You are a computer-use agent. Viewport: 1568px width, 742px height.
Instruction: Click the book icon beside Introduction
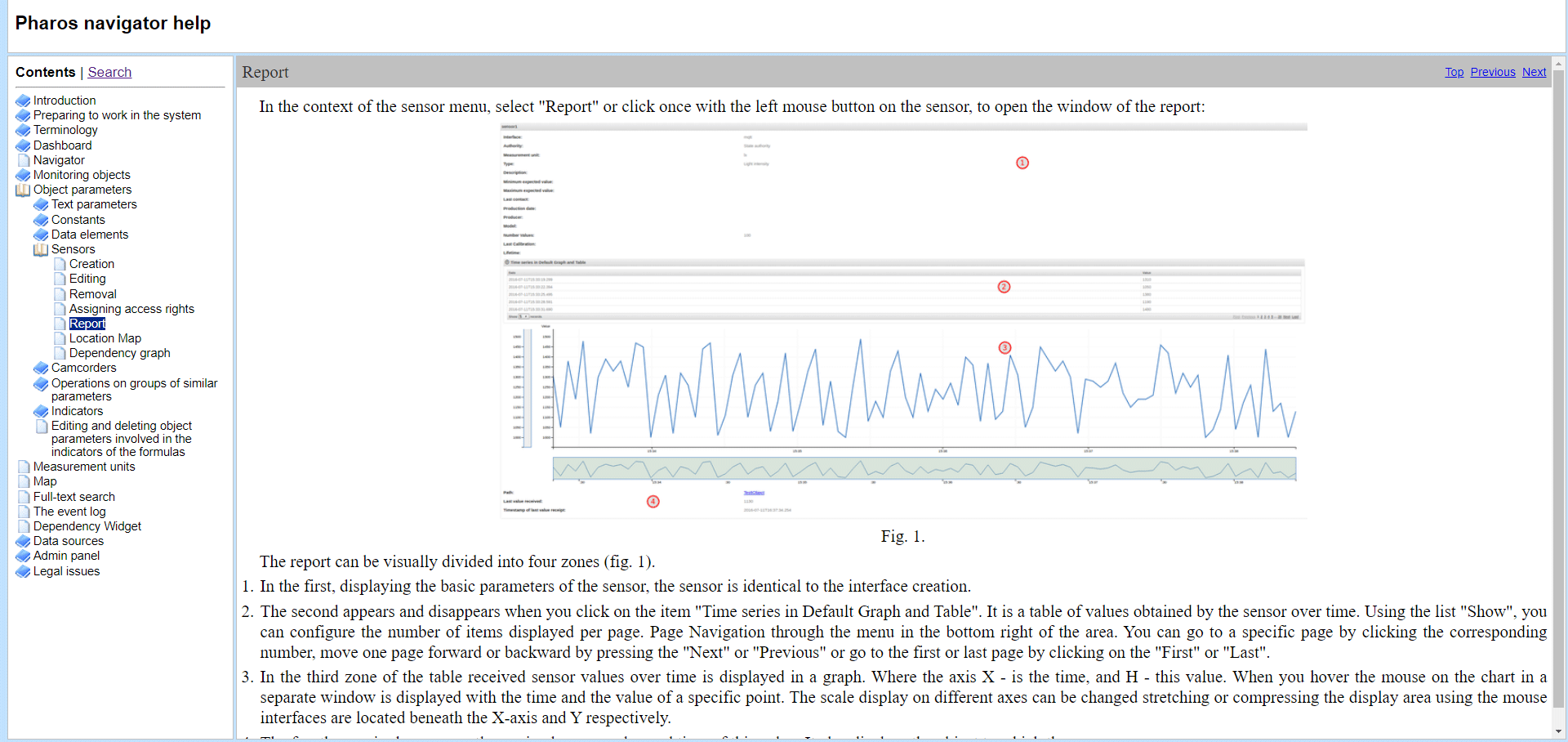23,101
